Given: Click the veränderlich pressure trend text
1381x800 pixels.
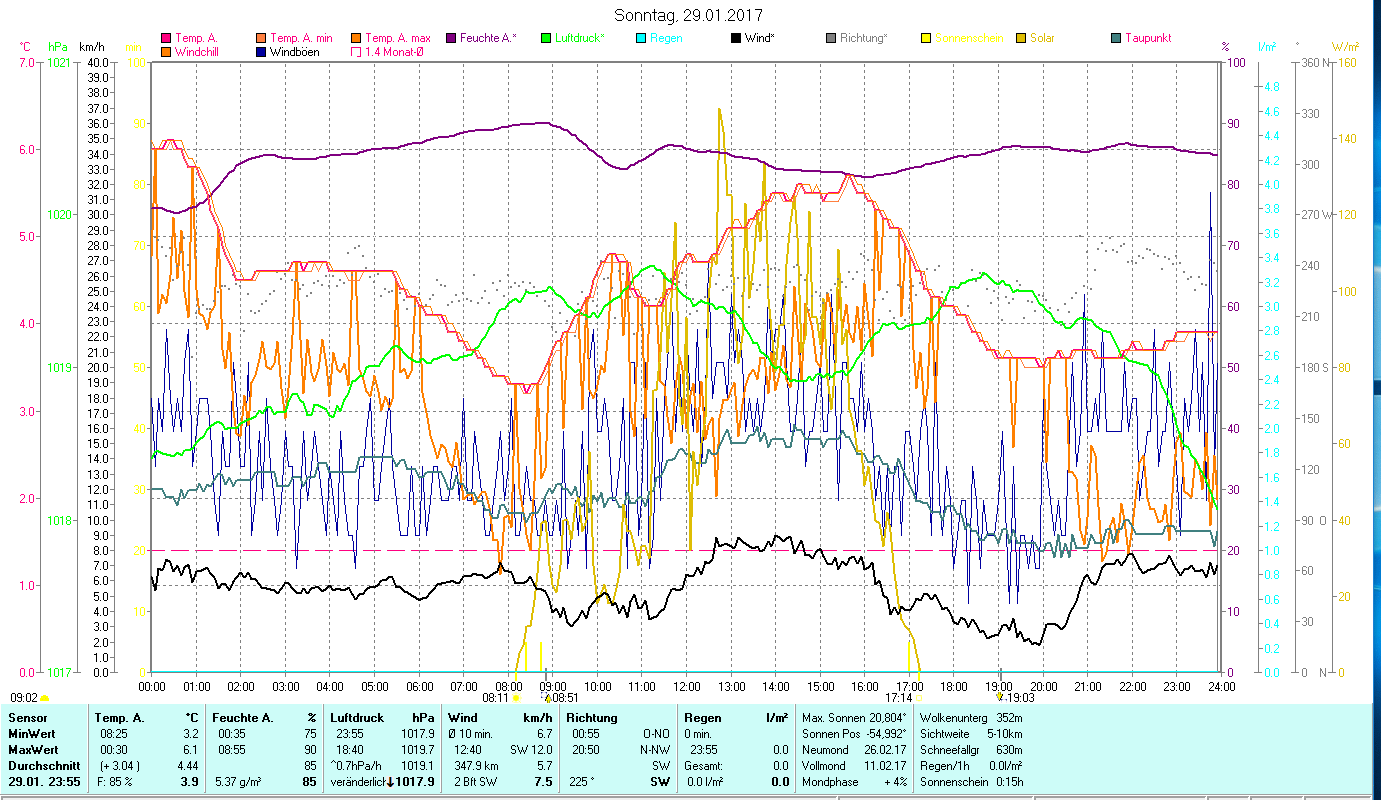Looking at the screenshot, I should pyautogui.click(x=358, y=781).
